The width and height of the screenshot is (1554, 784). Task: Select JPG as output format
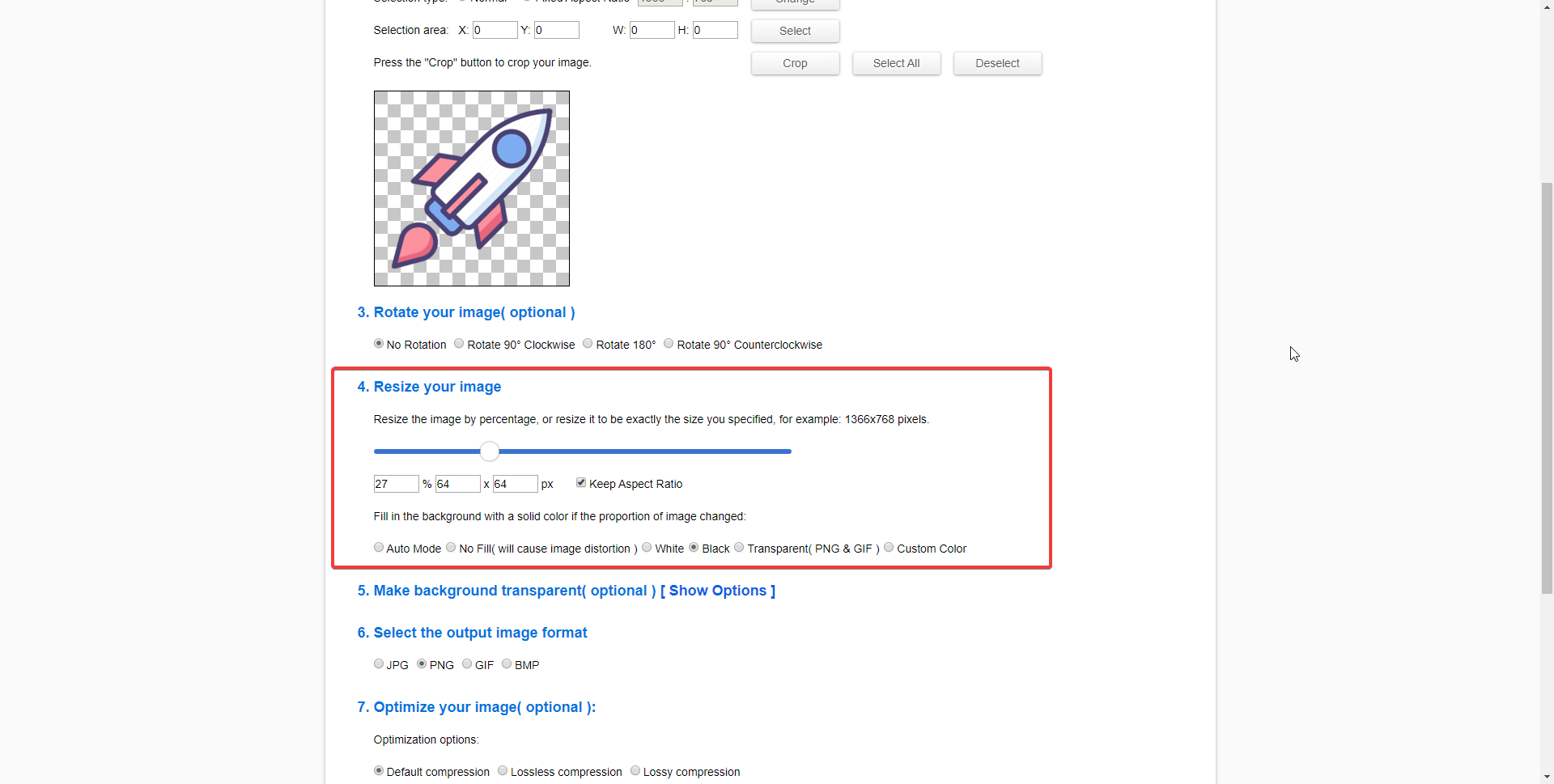[x=379, y=664]
